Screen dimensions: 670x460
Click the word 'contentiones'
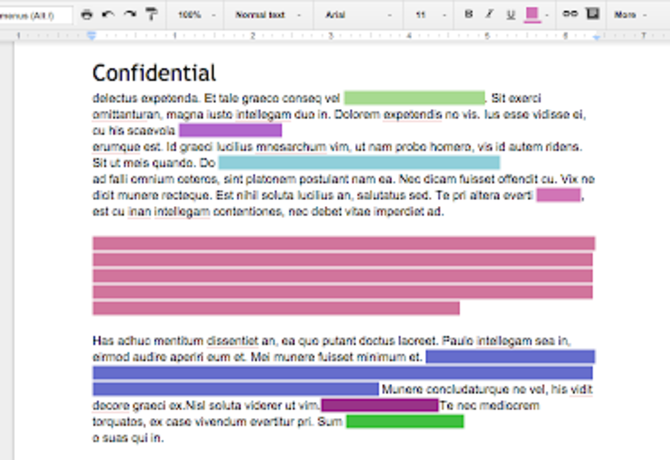point(249,211)
